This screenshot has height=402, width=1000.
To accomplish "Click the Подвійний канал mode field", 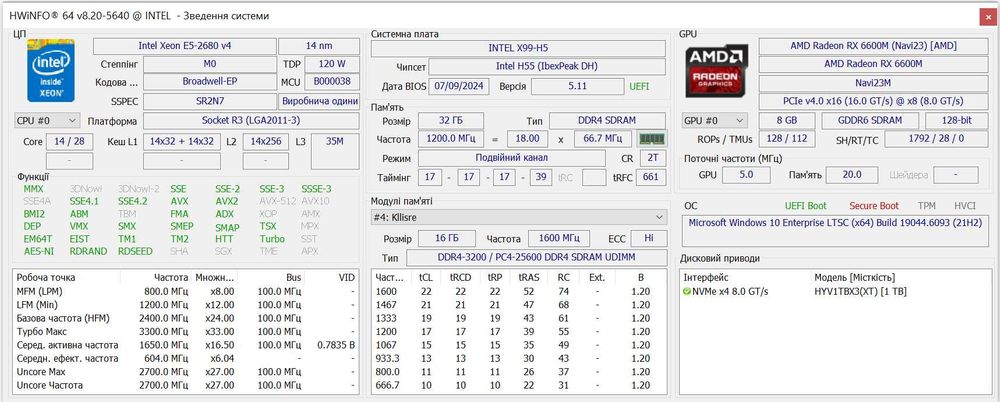I will coord(511,158).
